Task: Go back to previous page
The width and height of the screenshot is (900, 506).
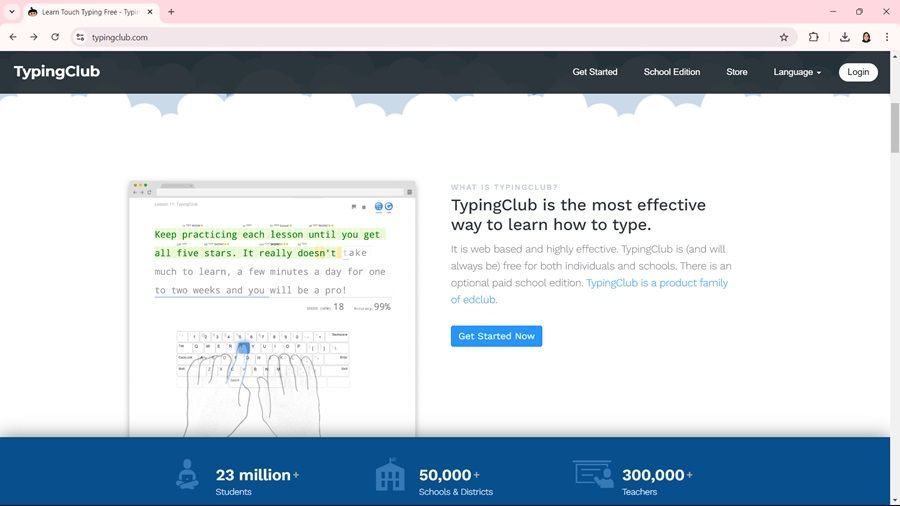Action: (x=13, y=37)
